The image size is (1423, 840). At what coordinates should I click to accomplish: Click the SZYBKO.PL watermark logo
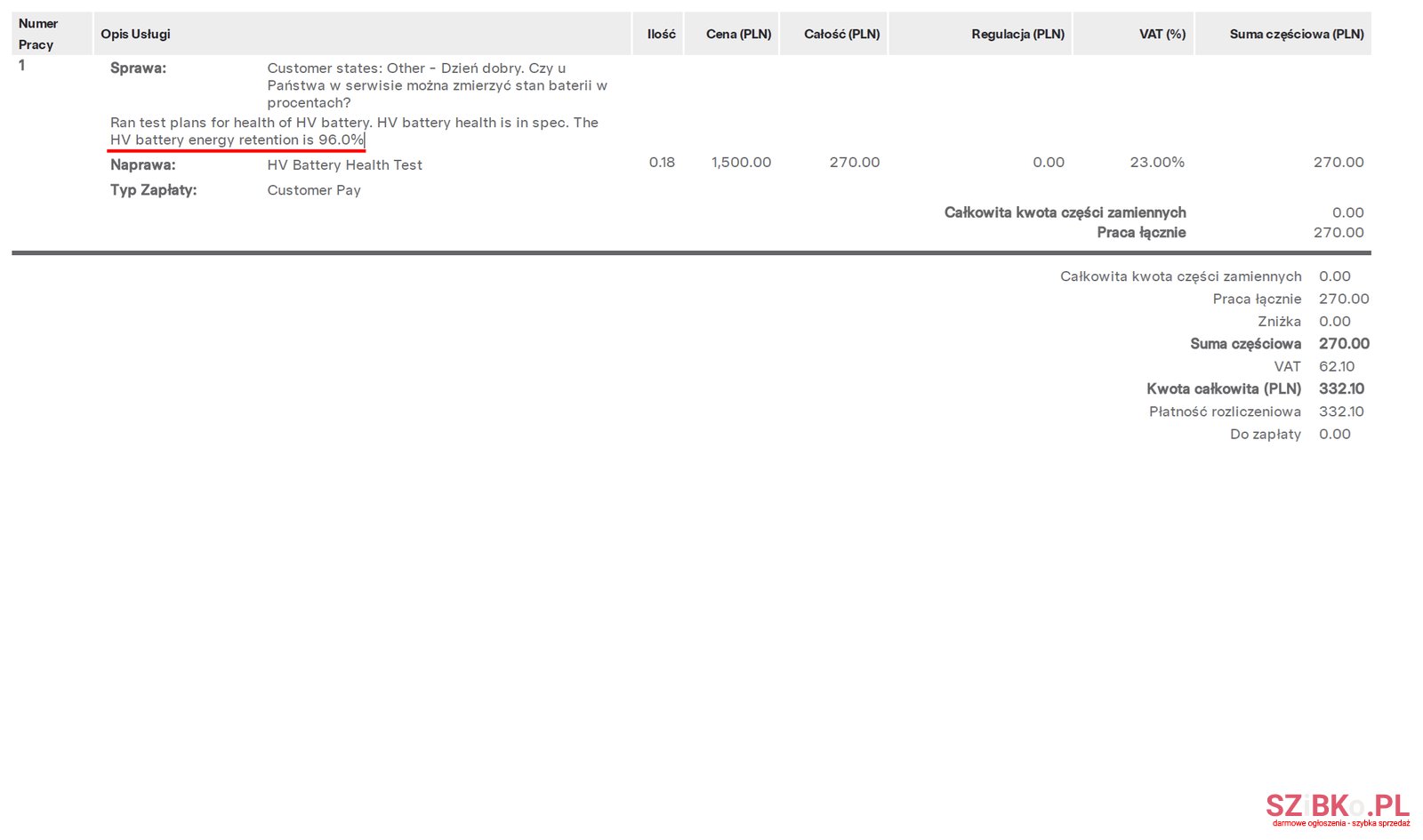click(1337, 808)
